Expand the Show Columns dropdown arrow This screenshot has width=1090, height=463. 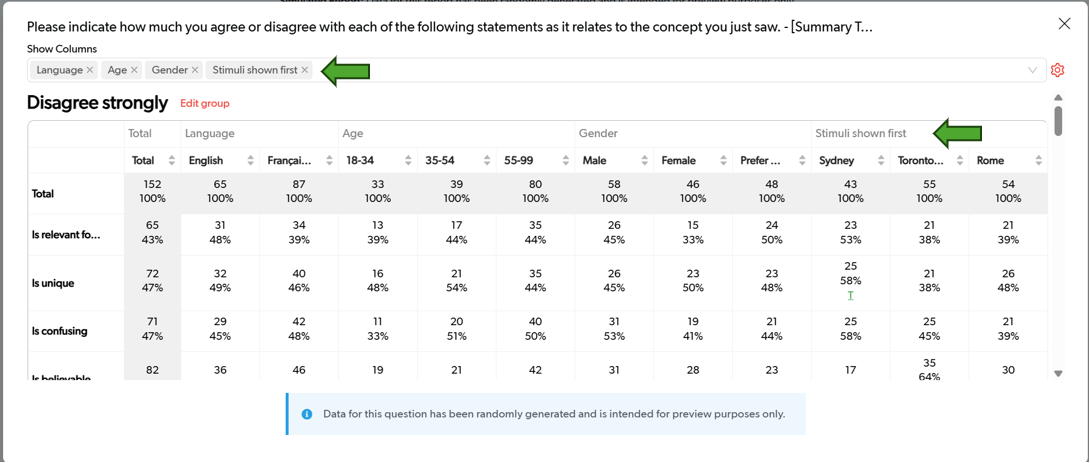(1032, 70)
